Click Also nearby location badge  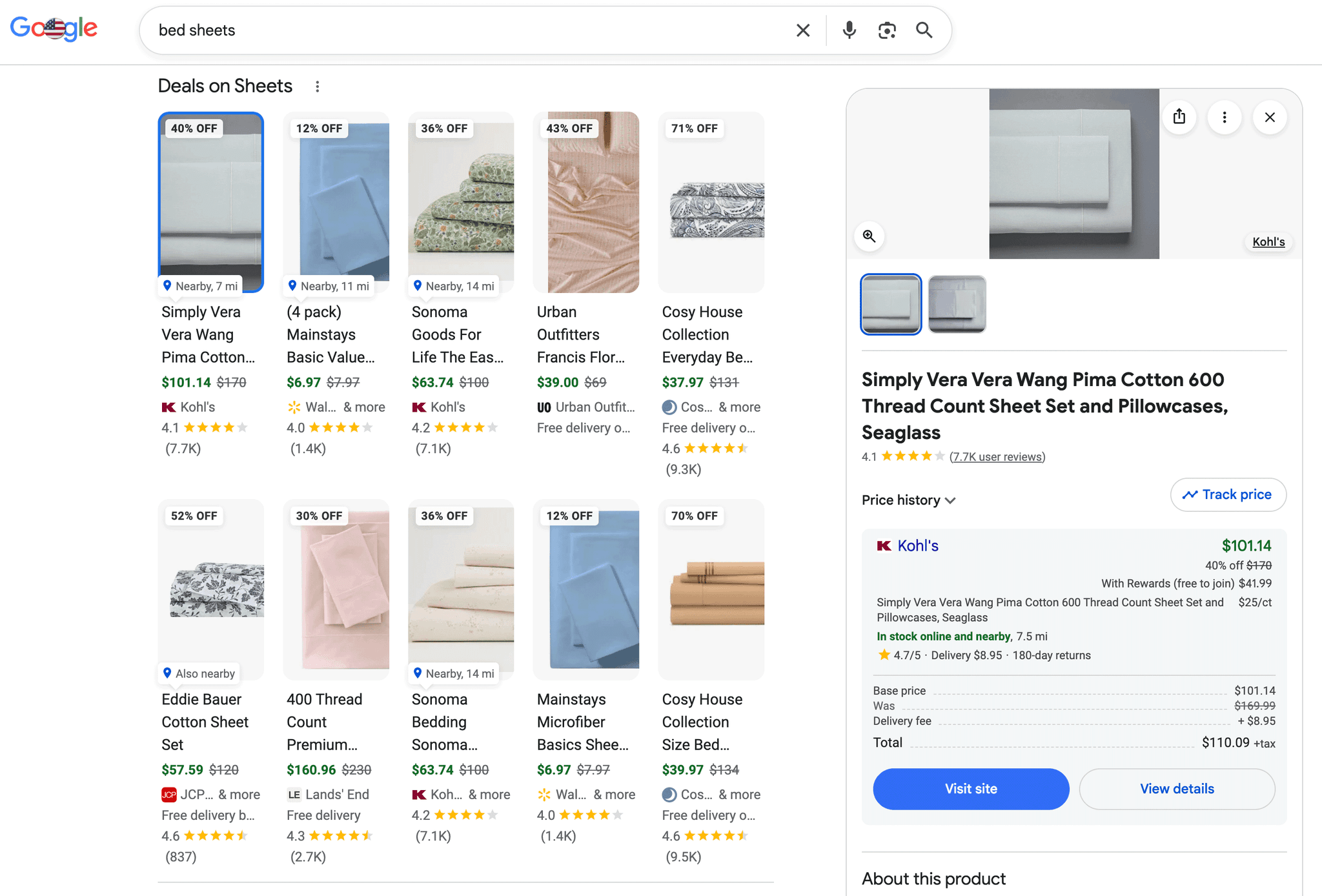point(199,673)
